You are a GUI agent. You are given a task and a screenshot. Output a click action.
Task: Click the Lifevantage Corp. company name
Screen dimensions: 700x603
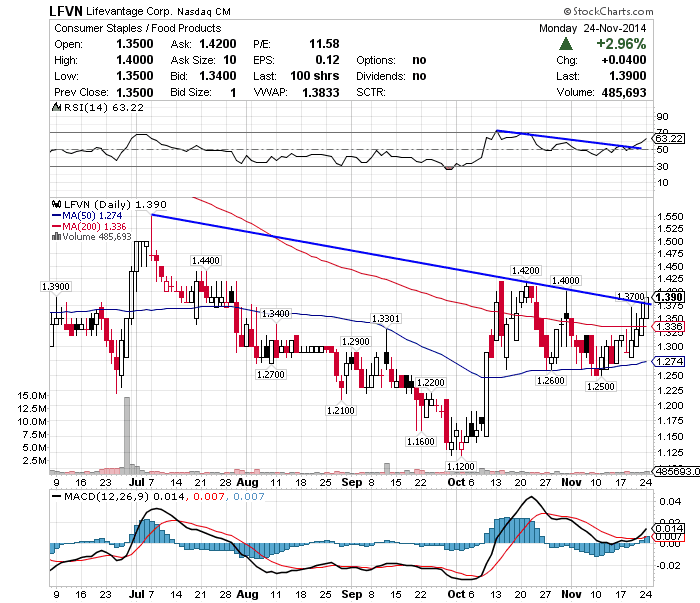[x=129, y=11]
